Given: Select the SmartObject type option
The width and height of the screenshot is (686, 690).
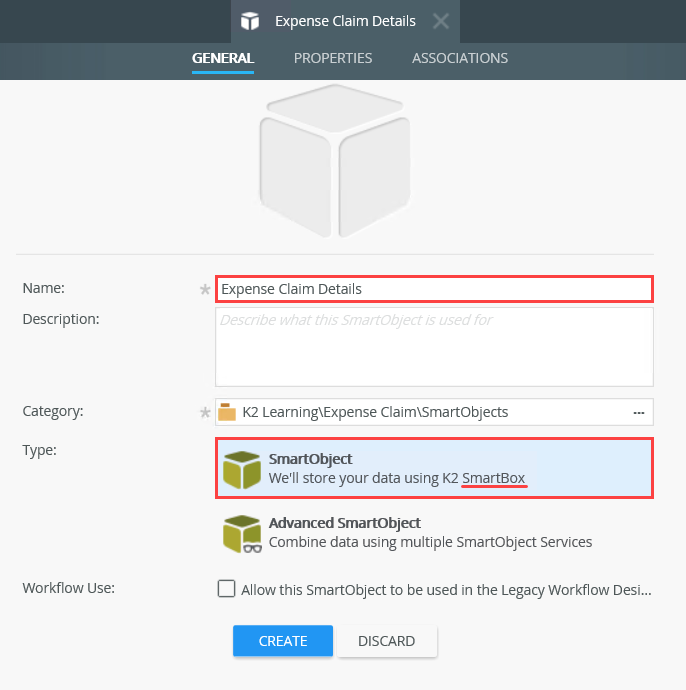Looking at the screenshot, I should tap(434, 468).
